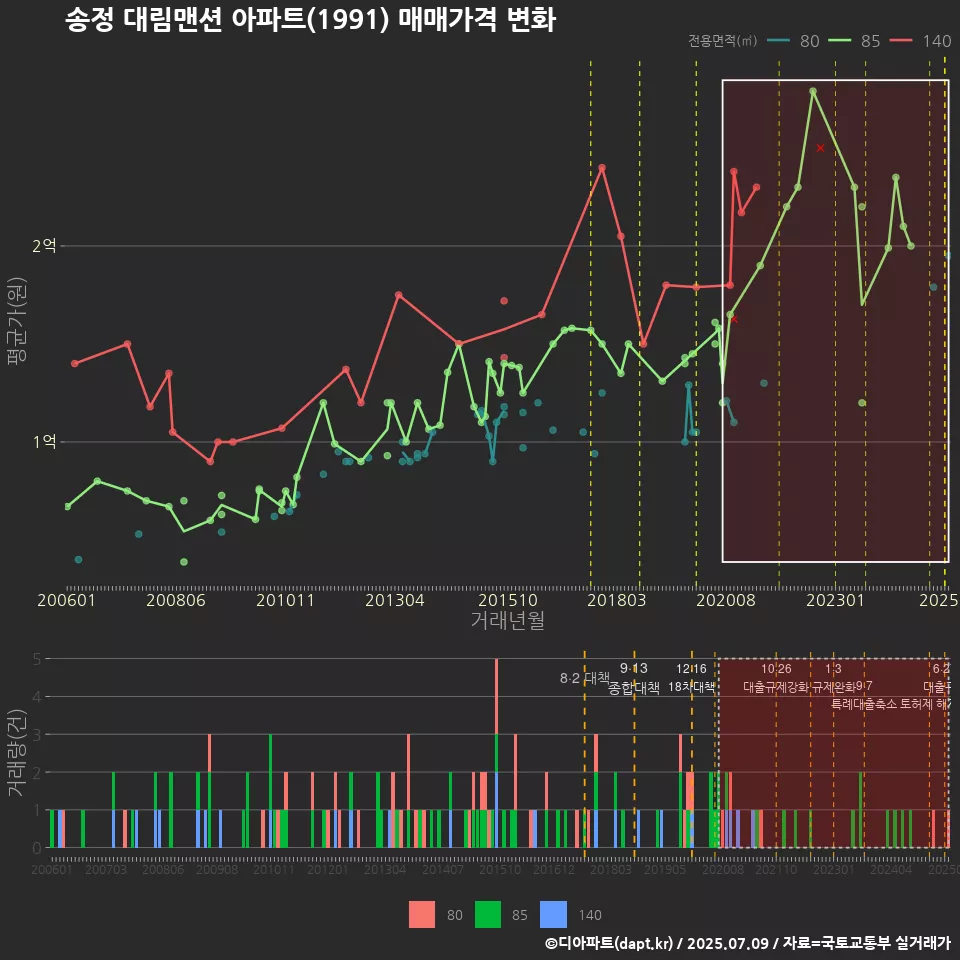Click the red 140 line sample in top legend
Image resolution: width=960 pixels, height=960 pixels.
coord(901,41)
